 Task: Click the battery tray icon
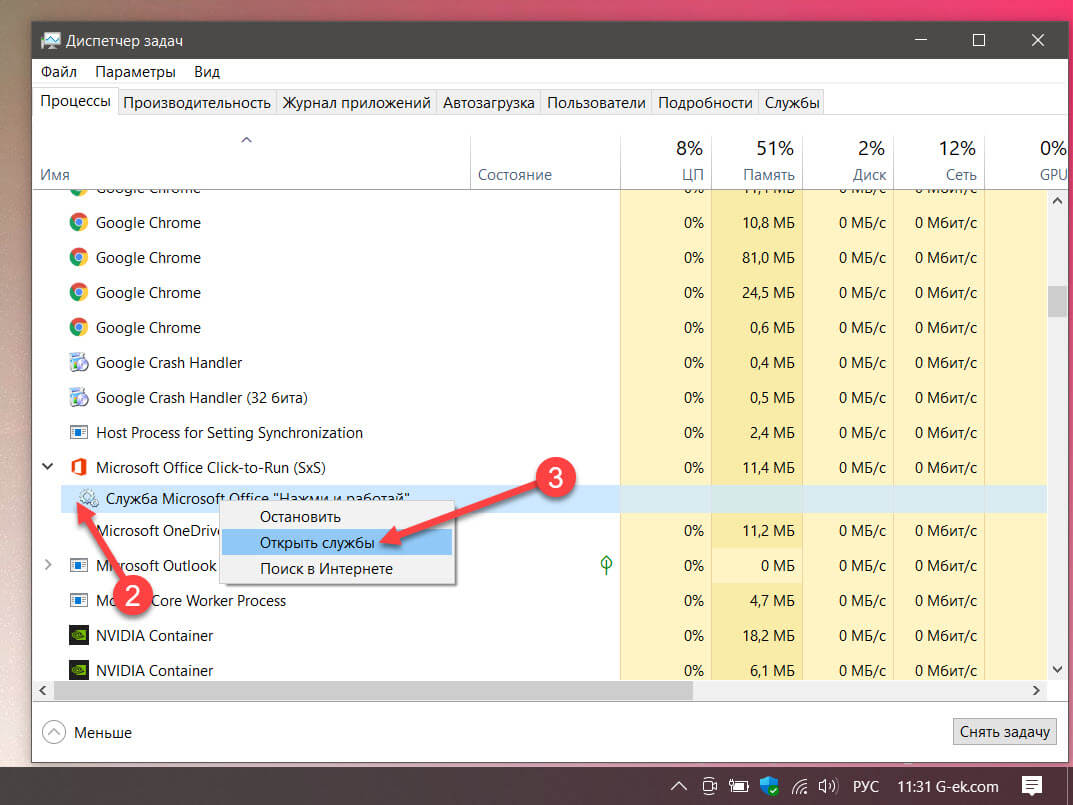(x=738, y=786)
